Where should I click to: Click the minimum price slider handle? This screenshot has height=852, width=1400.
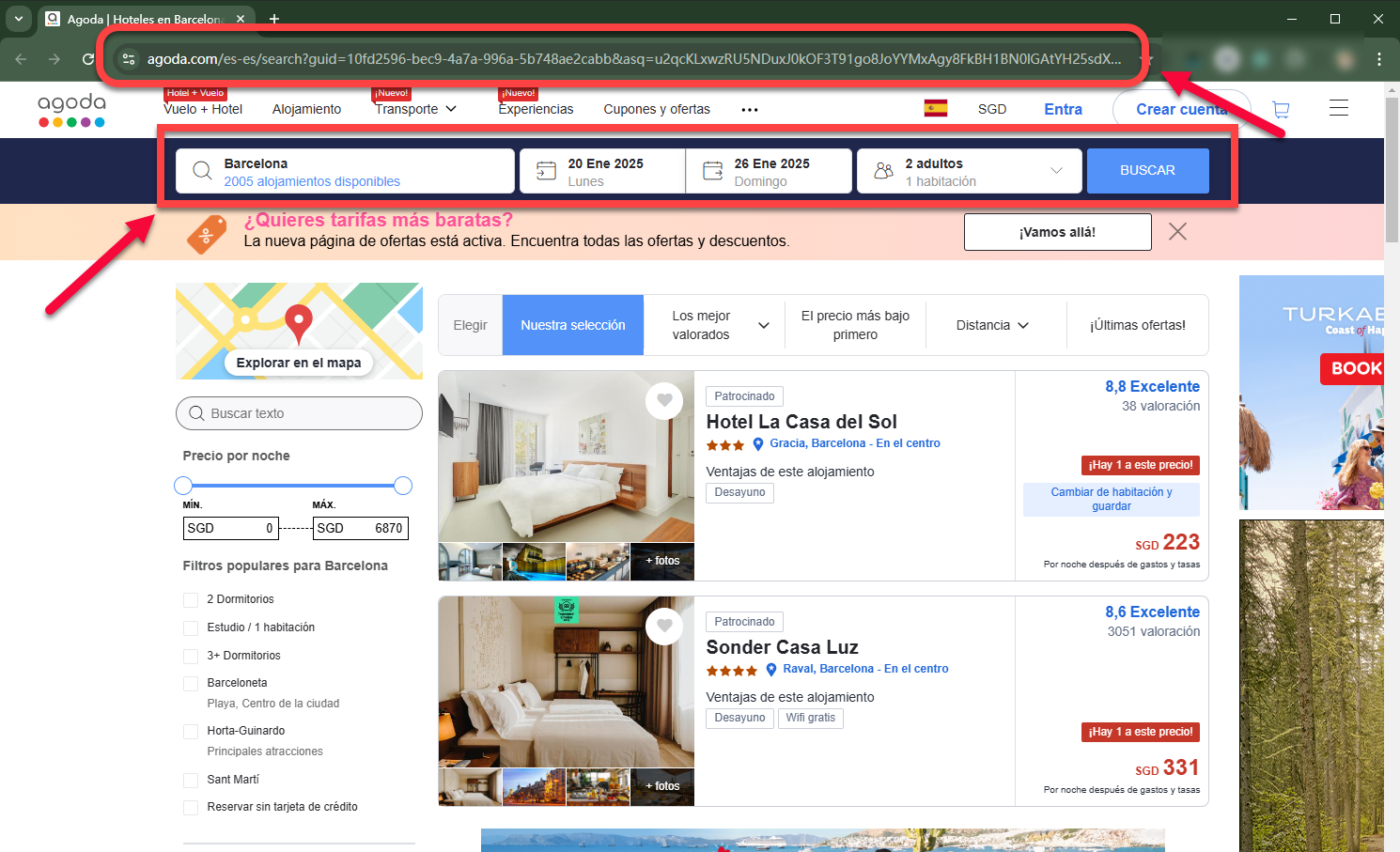[183, 485]
